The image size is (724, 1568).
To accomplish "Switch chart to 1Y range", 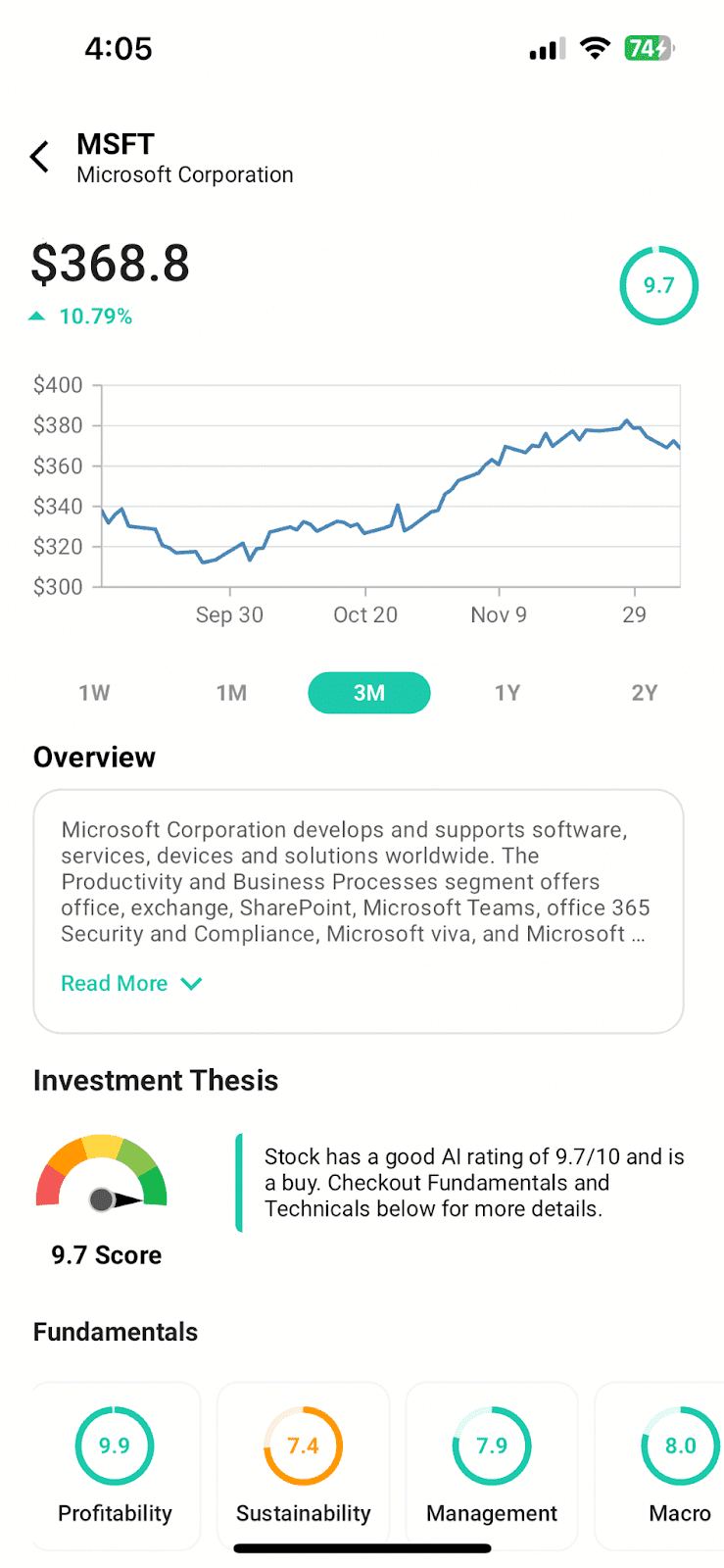I will coord(507,693).
